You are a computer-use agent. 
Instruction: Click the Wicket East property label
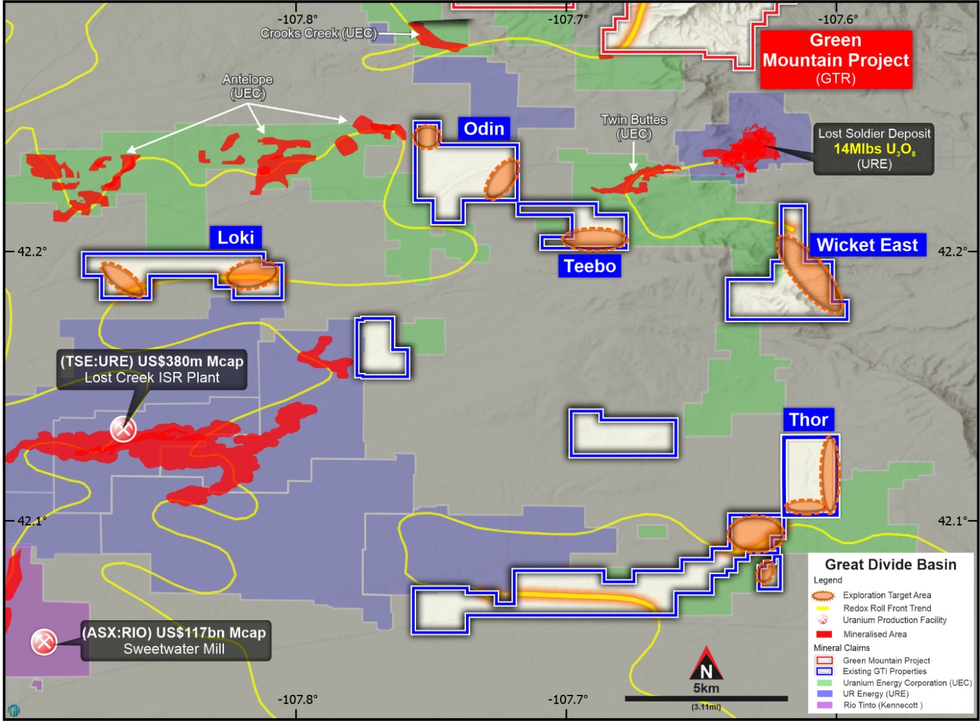coord(866,245)
